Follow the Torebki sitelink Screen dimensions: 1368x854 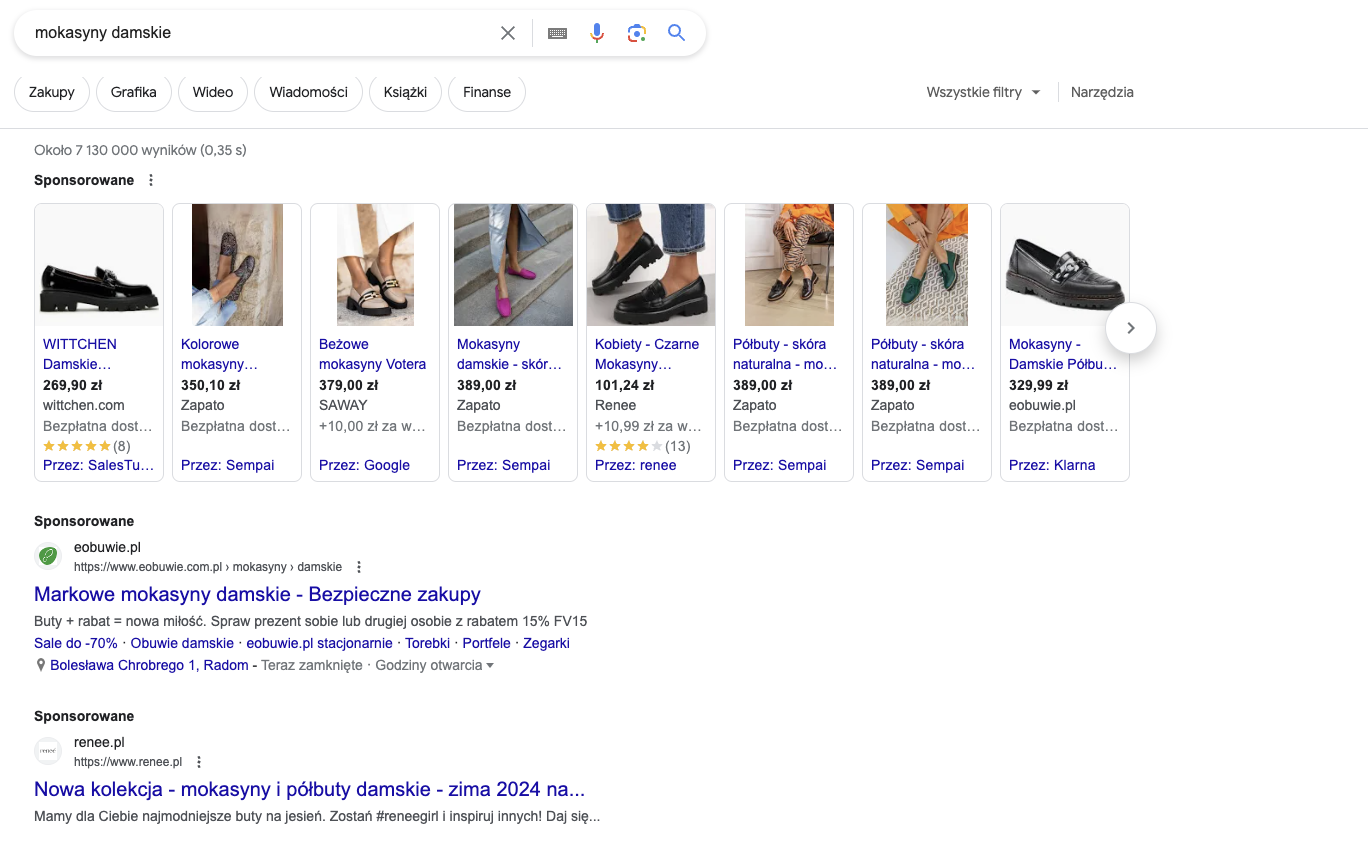click(x=428, y=643)
